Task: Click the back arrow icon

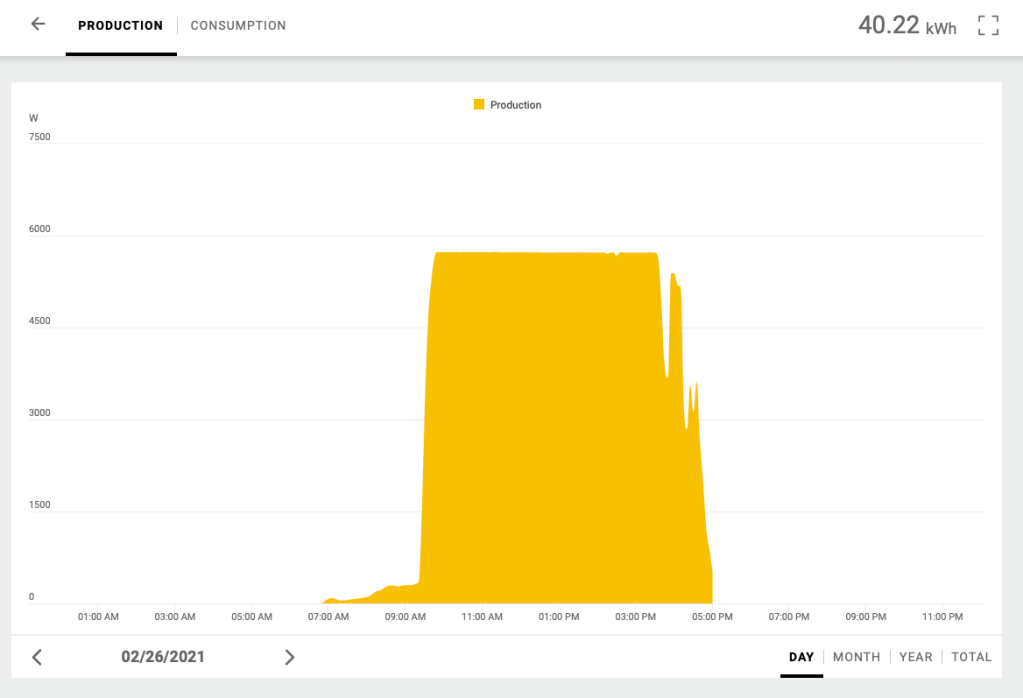Action: coord(38,24)
